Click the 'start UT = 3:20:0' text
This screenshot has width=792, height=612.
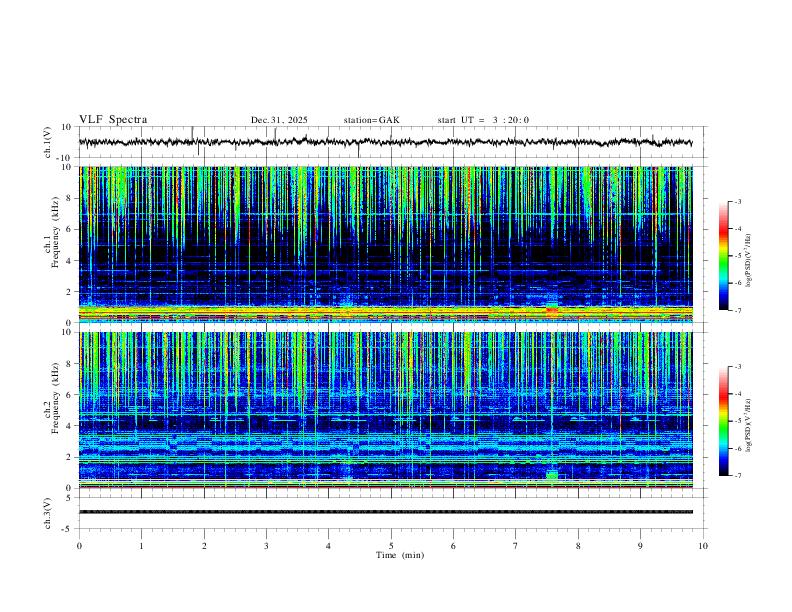point(483,120)
